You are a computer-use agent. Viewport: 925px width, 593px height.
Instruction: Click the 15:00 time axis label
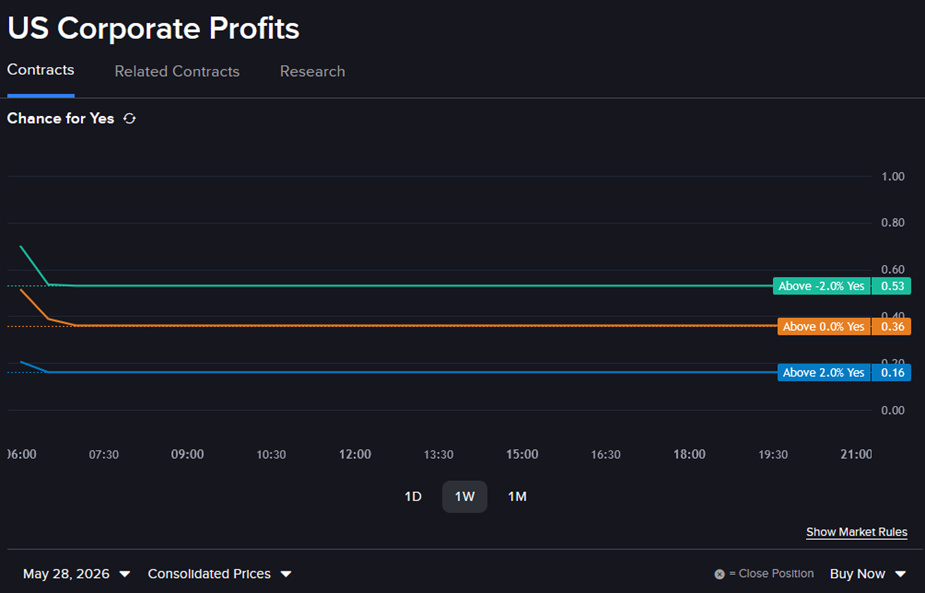[522, 454]
